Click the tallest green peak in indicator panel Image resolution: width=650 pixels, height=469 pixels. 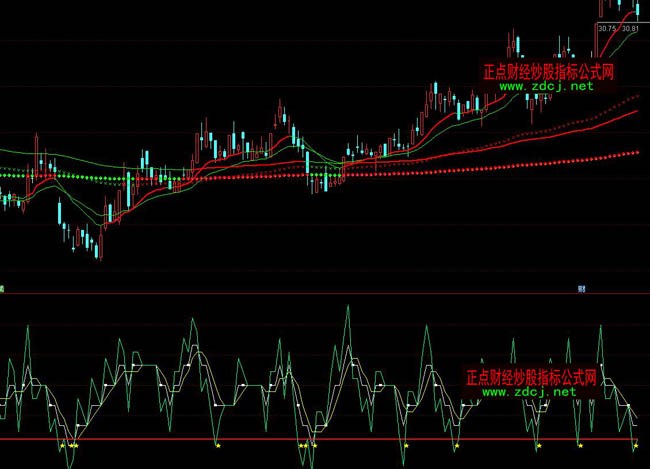pyautogui.click(x=347, y=307)
